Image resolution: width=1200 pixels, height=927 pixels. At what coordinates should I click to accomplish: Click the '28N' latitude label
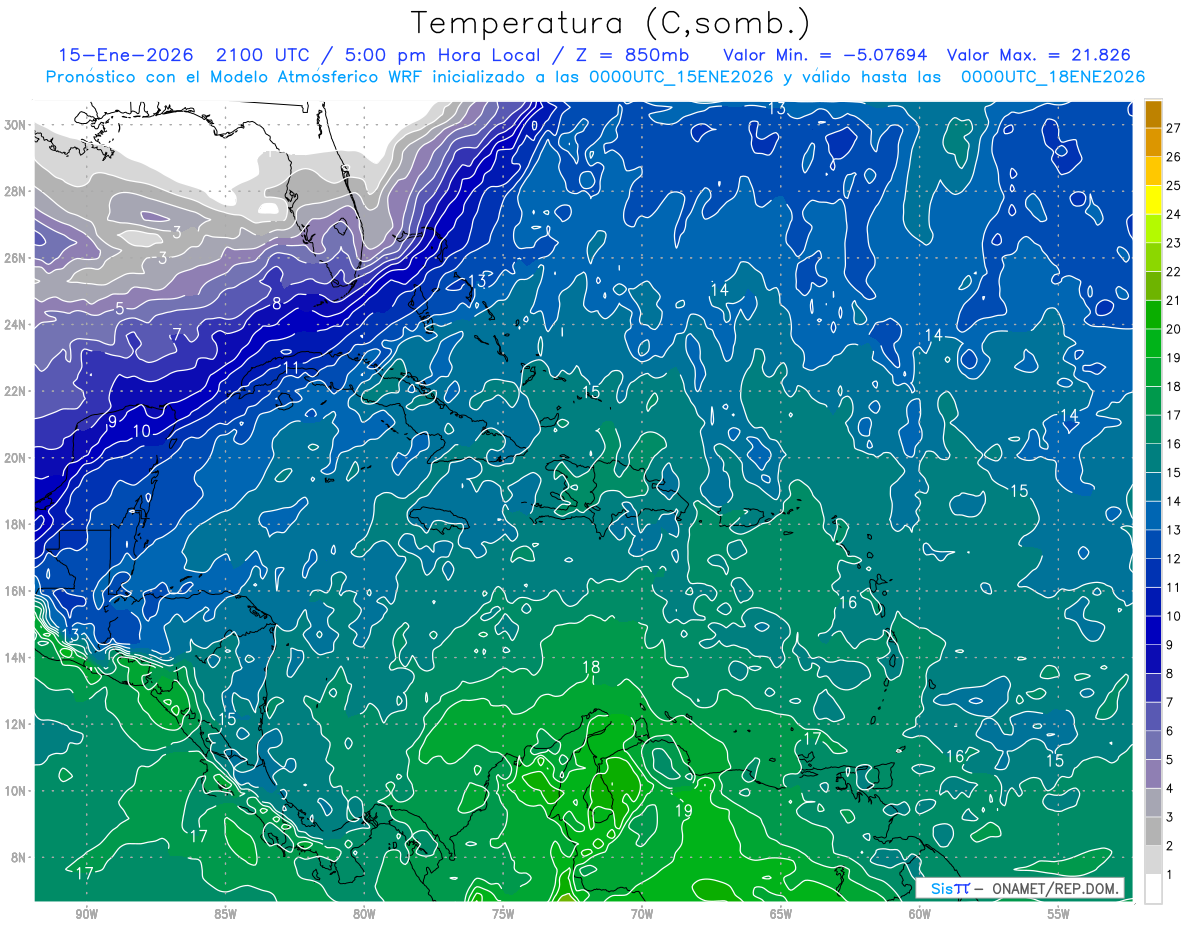(17, 191)
